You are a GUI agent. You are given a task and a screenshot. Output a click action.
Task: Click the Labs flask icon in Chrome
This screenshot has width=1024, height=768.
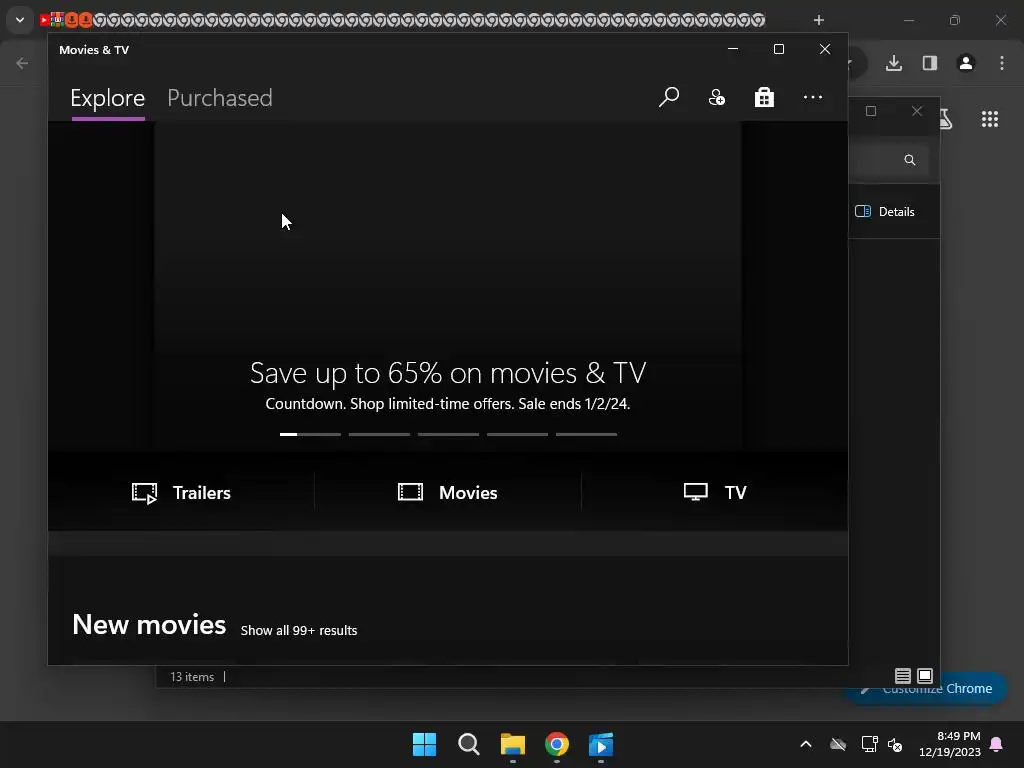(946, 119)
